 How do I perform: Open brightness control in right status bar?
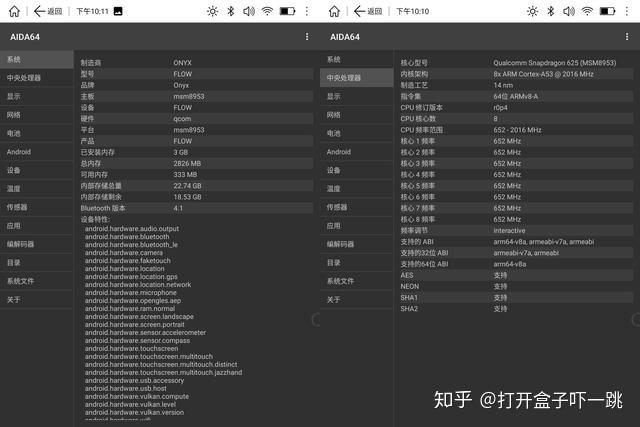pos(532,11)
